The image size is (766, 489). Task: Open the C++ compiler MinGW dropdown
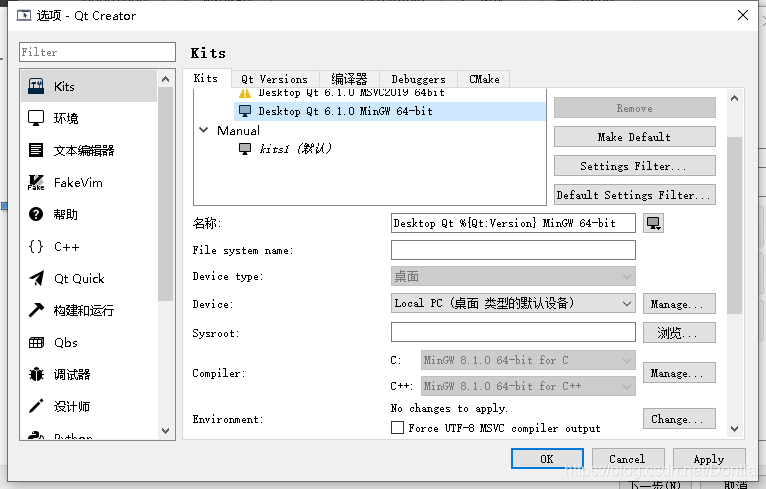(528, 386)
